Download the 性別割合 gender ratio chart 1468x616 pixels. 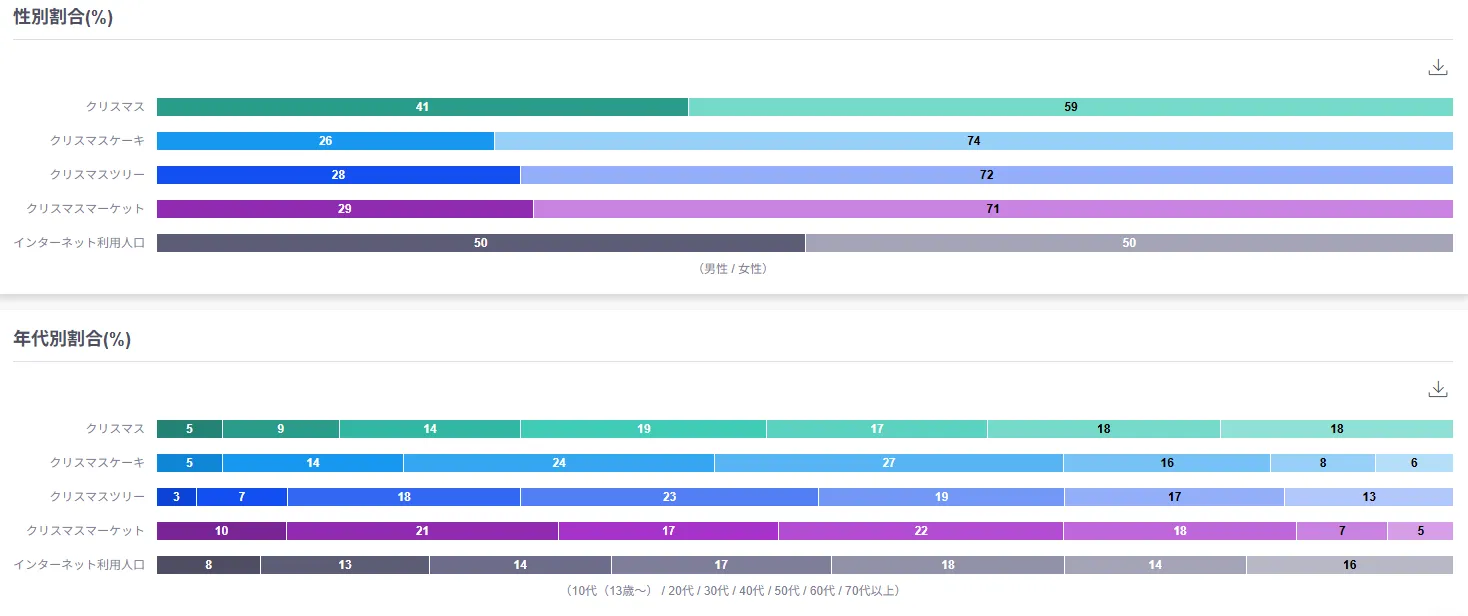coord(1438,67)
